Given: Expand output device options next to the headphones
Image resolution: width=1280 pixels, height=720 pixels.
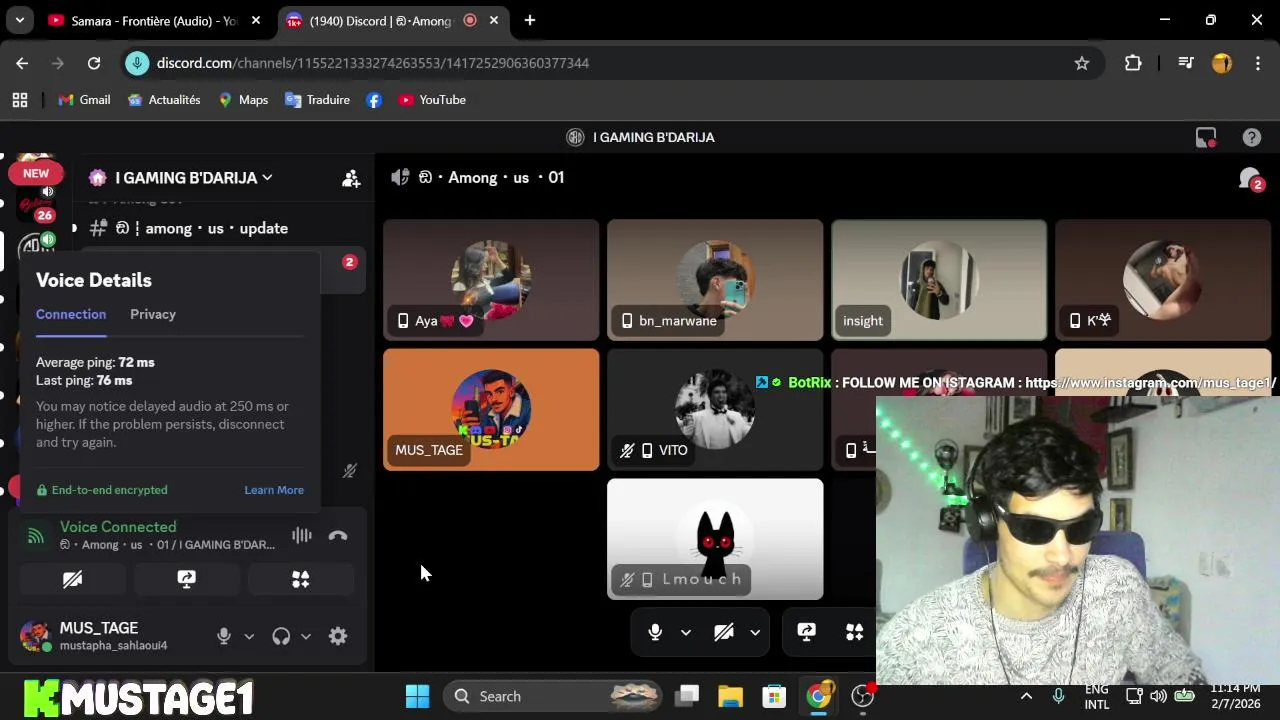Looking at the screenshot, I should coord(306,636).
